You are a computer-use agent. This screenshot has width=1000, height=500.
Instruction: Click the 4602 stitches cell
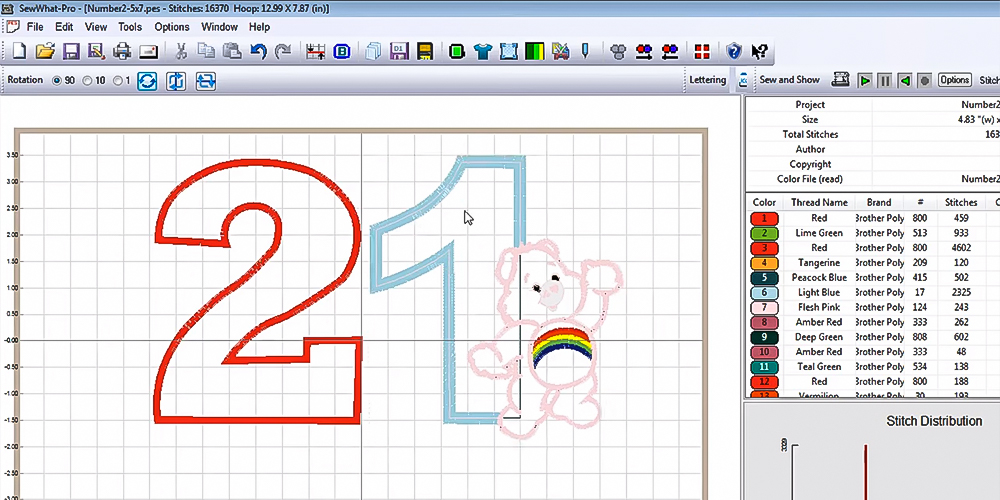[x=961, y=248]
